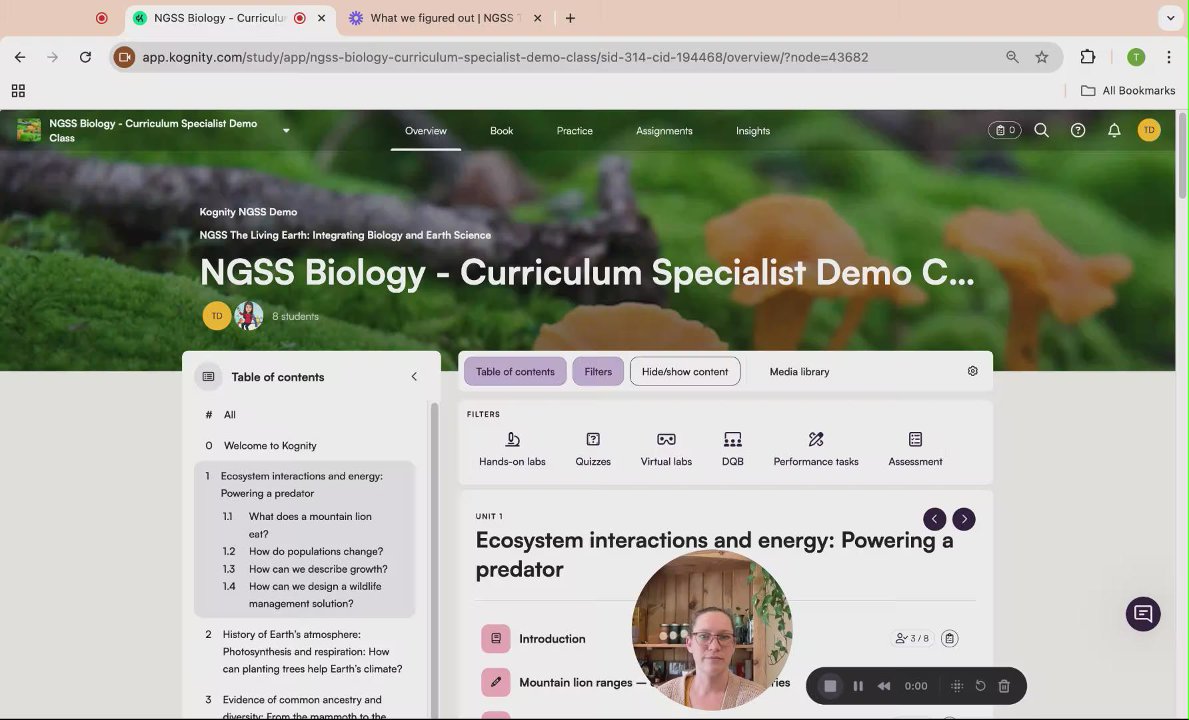This screenshot has height=720, width=1189.
Task: Filter content by Quizzes
Action: click(x=593, y=448)
